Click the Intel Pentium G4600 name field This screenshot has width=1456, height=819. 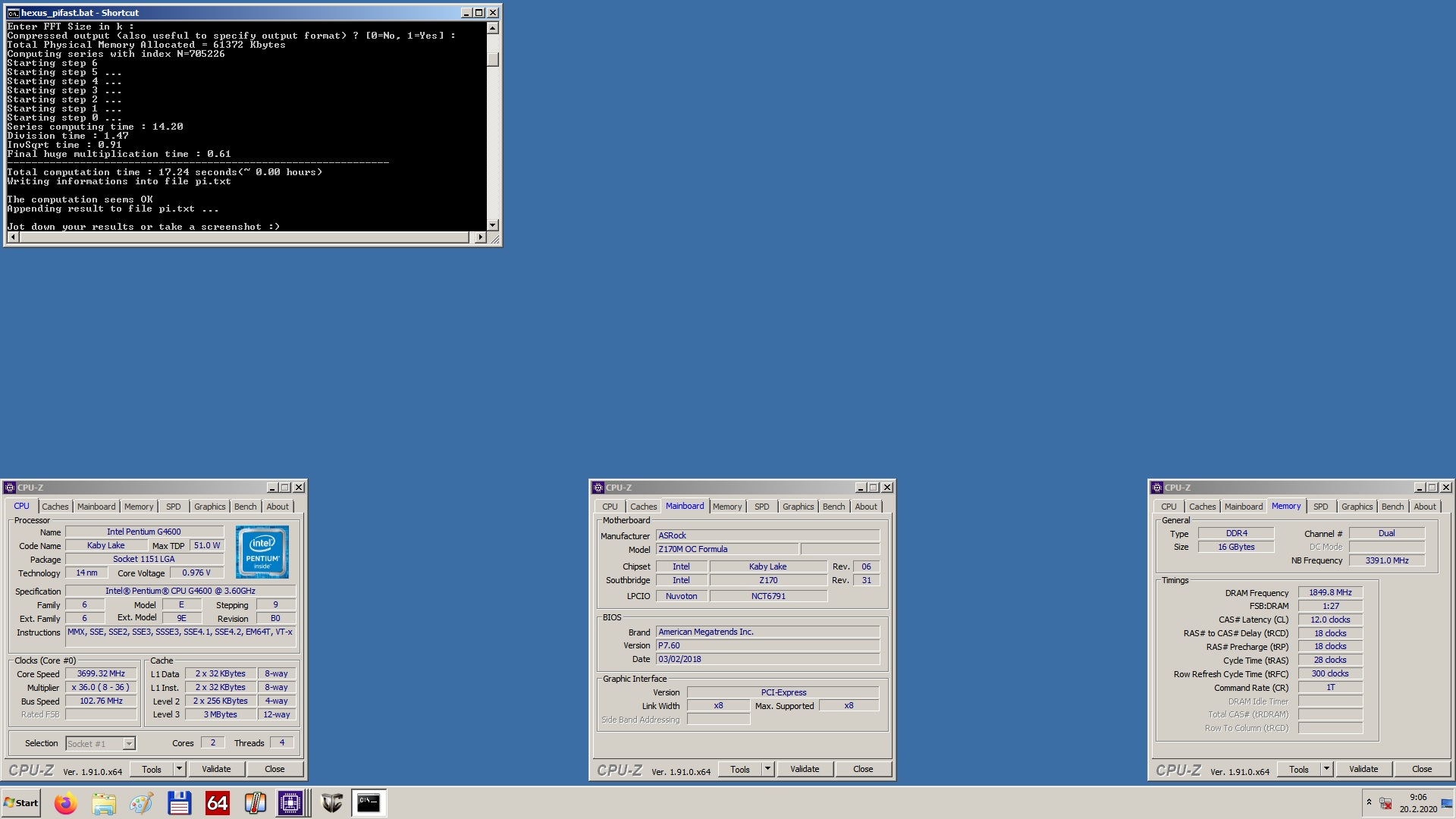[x=144, y=532]
